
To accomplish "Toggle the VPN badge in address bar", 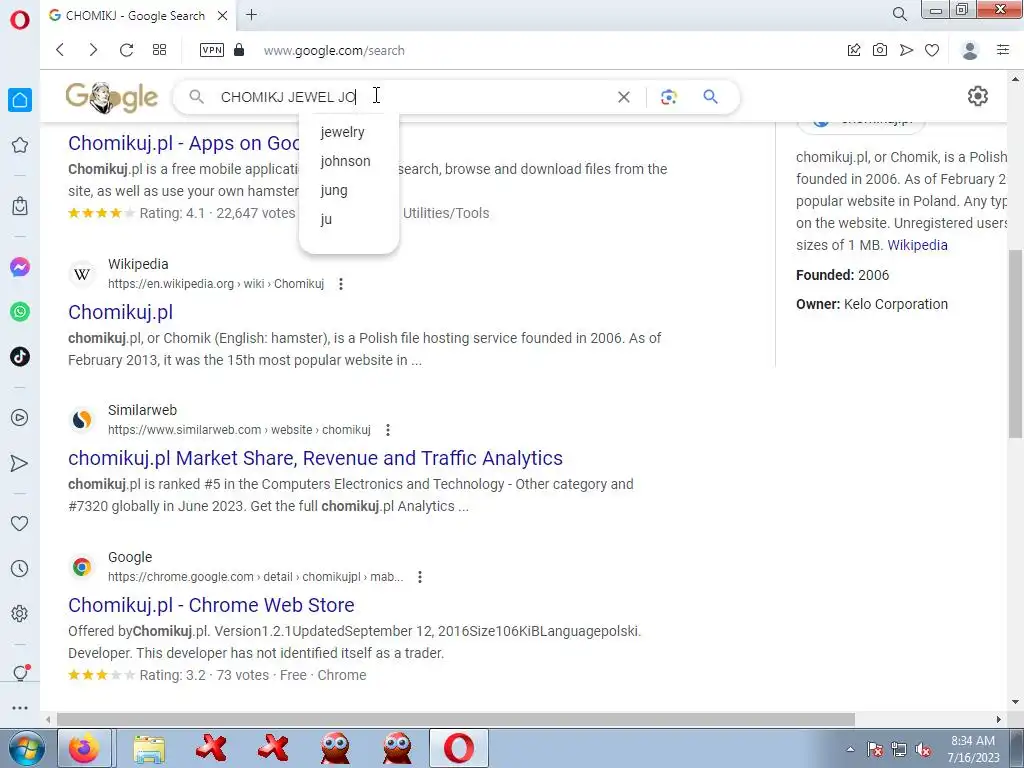I will 212,50.
